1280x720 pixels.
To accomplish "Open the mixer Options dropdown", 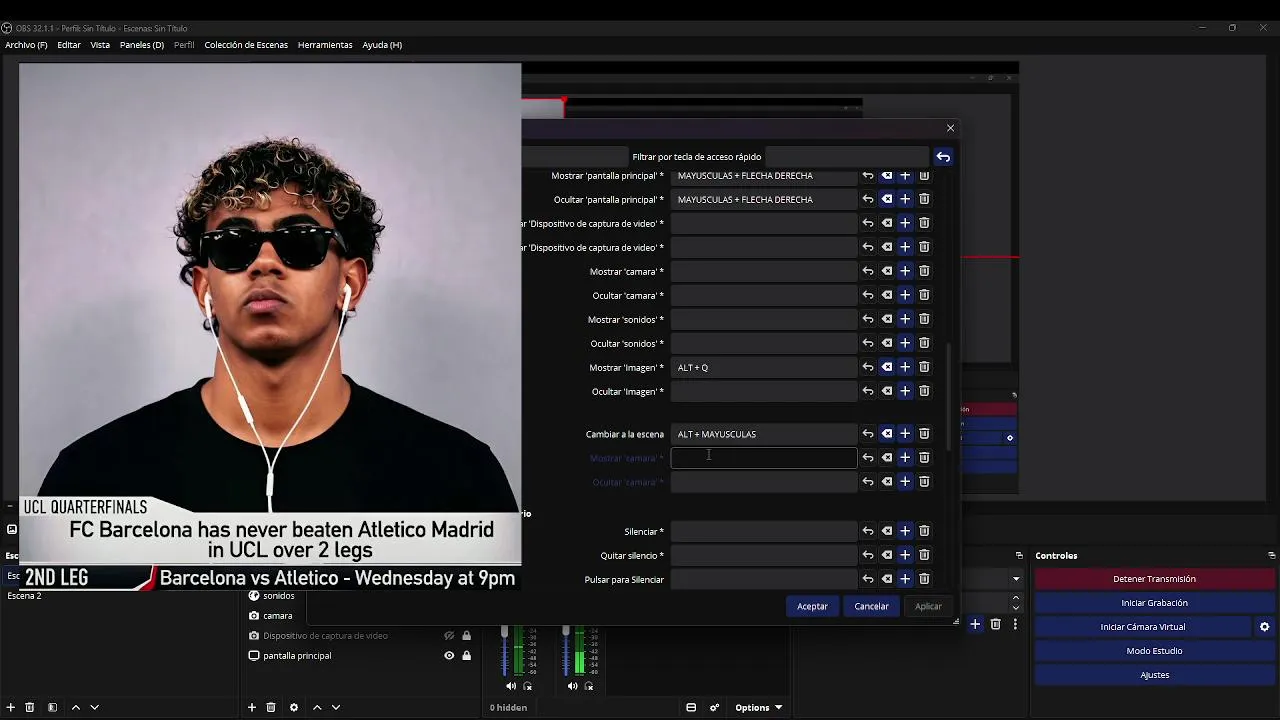I will pos(758,707).
